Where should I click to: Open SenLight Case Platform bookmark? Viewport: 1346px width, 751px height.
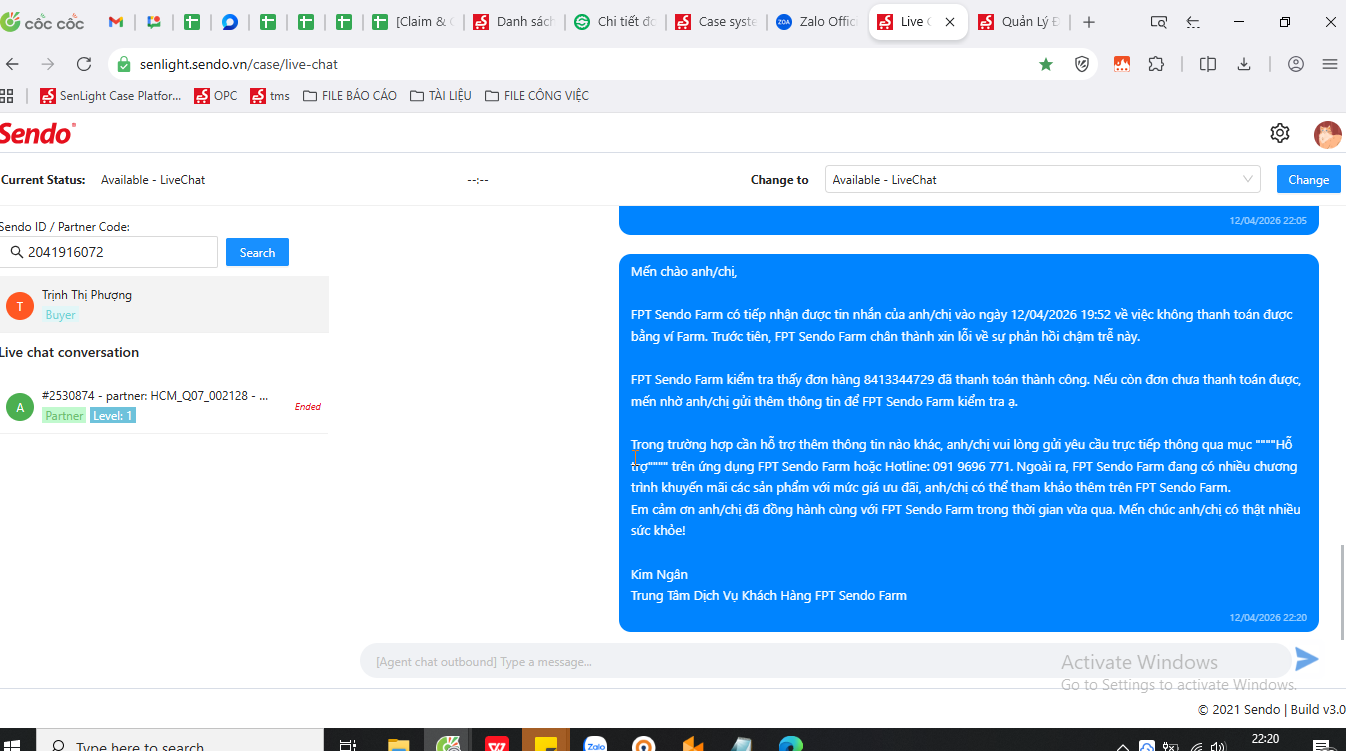(x=111, y=96)
